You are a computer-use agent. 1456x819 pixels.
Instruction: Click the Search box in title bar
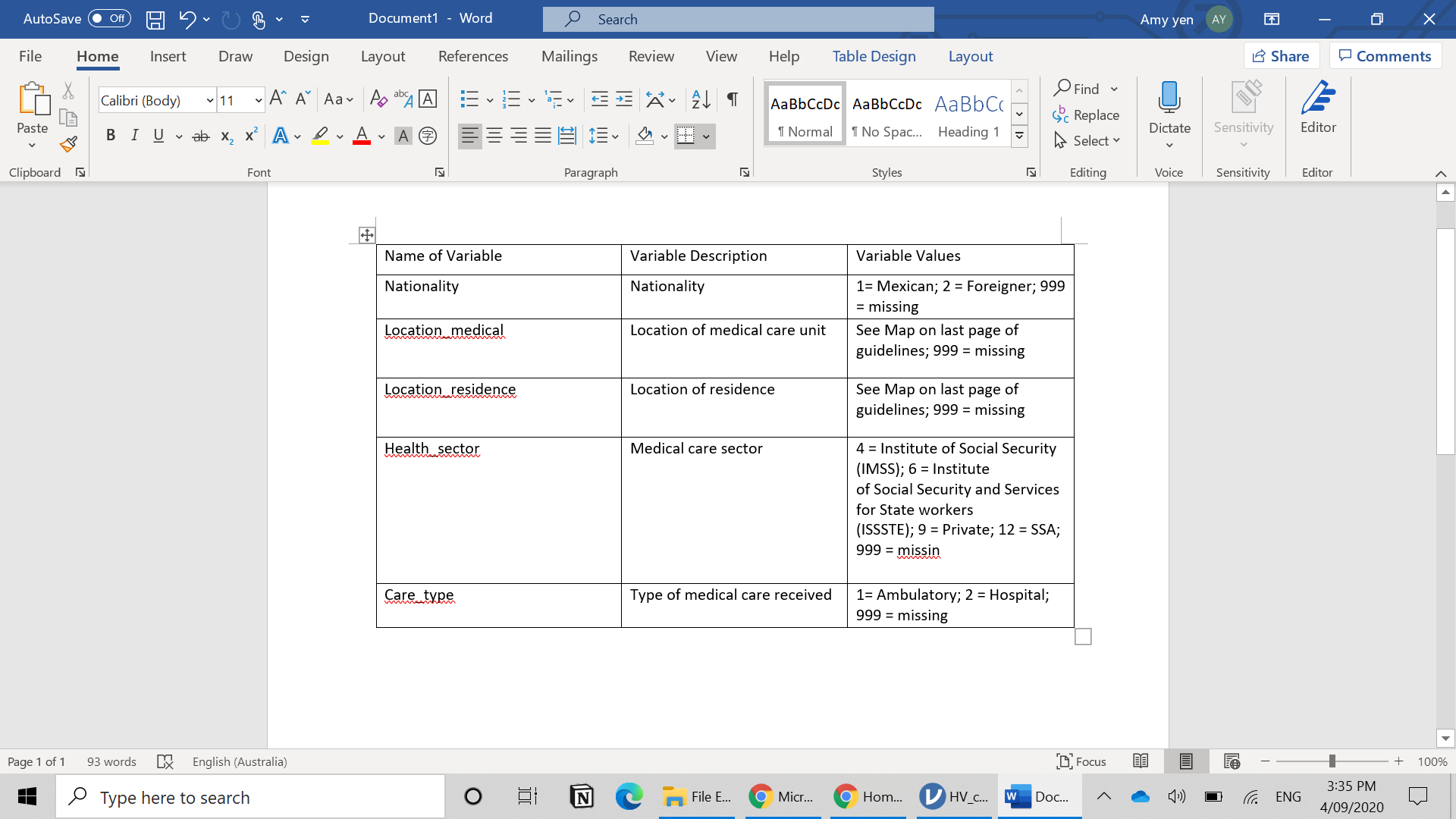[x=738, y=19]
